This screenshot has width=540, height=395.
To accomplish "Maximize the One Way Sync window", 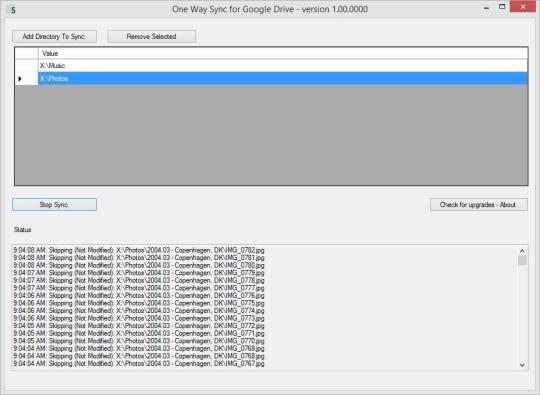I will click(x=502, y=7).
